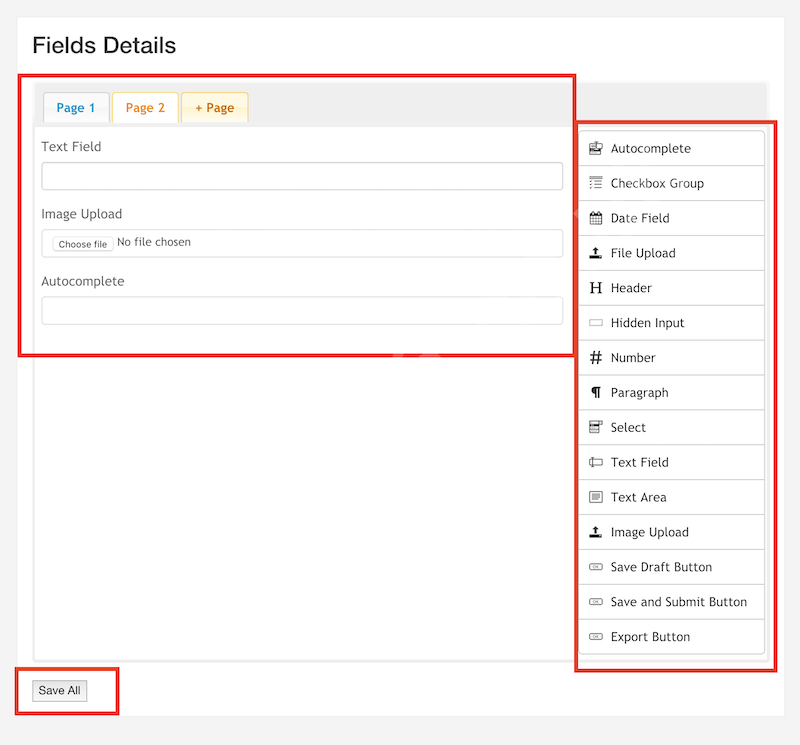Add the Export Button element
The height and width of the screenshot is (745, 800).
671,637
